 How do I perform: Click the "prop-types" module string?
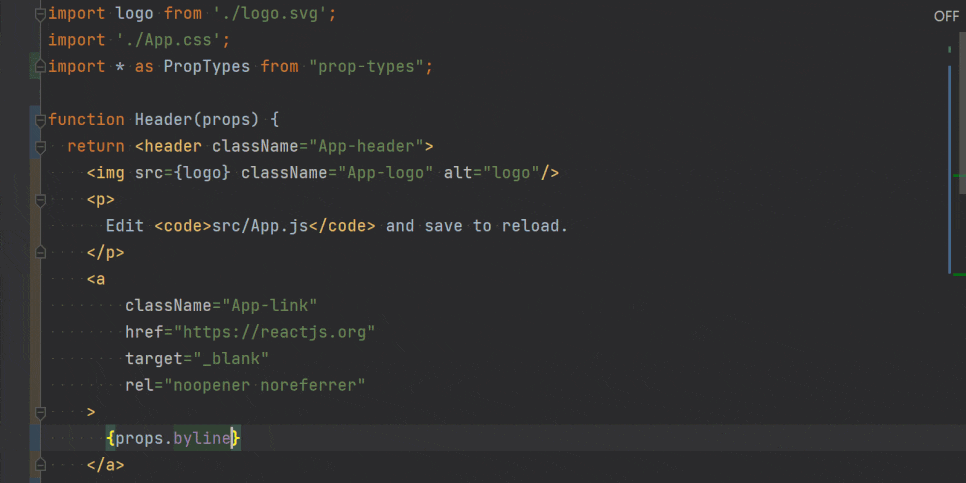click(365, 67)
